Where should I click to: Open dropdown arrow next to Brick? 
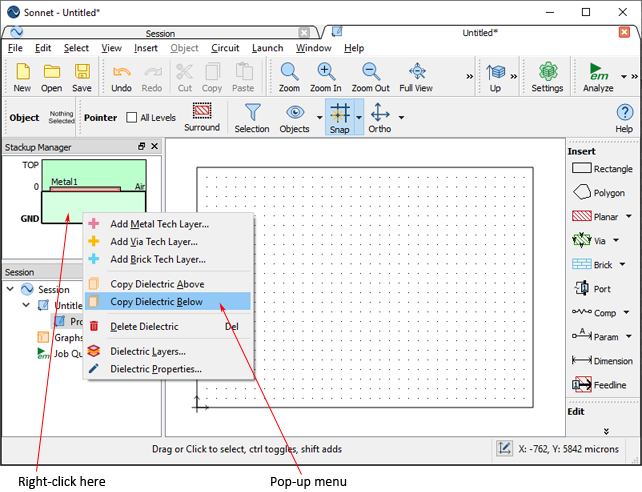coord(622,264)
